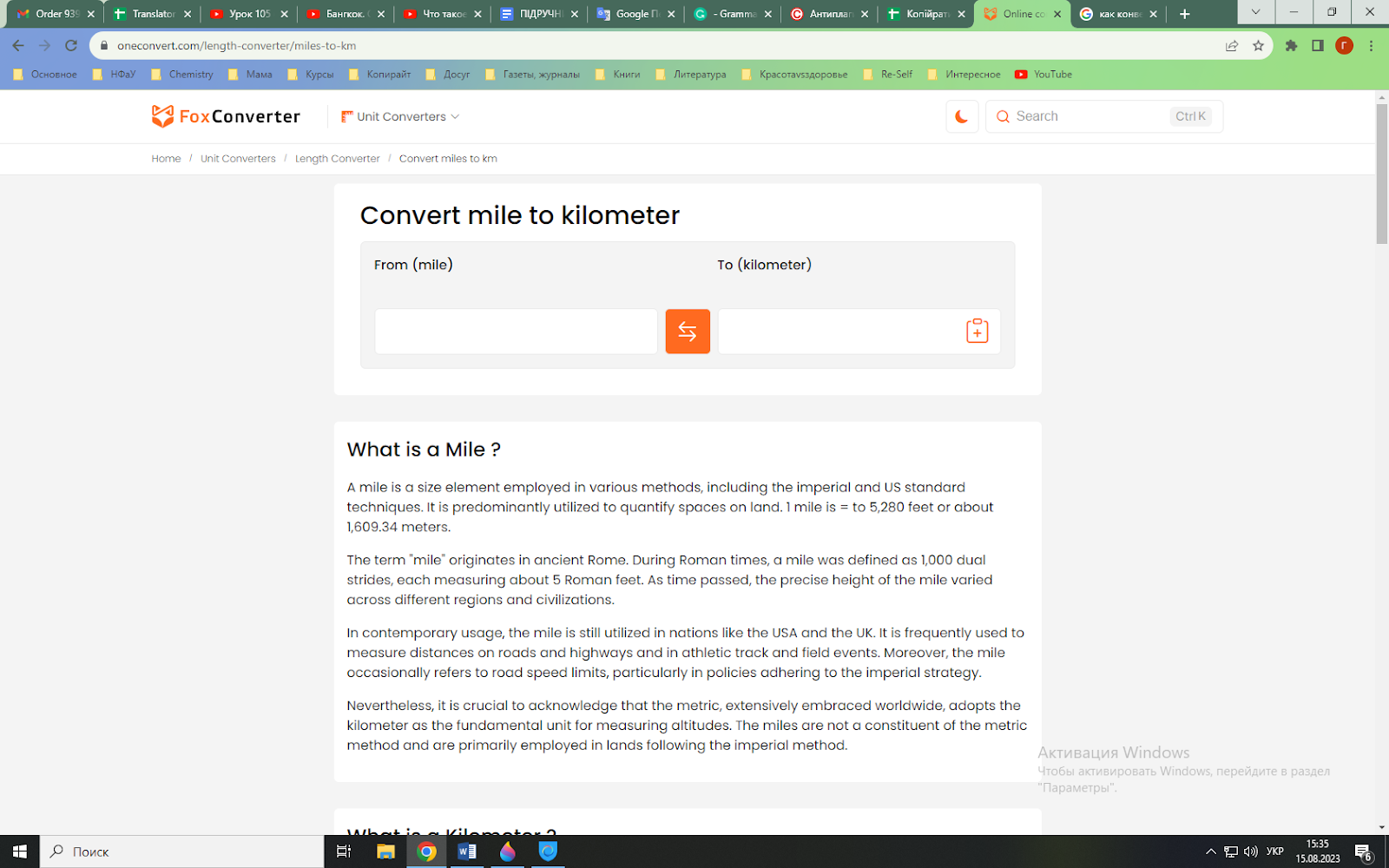Go back to the previous page
This screenshot has width=1389, height=868.
18,45
